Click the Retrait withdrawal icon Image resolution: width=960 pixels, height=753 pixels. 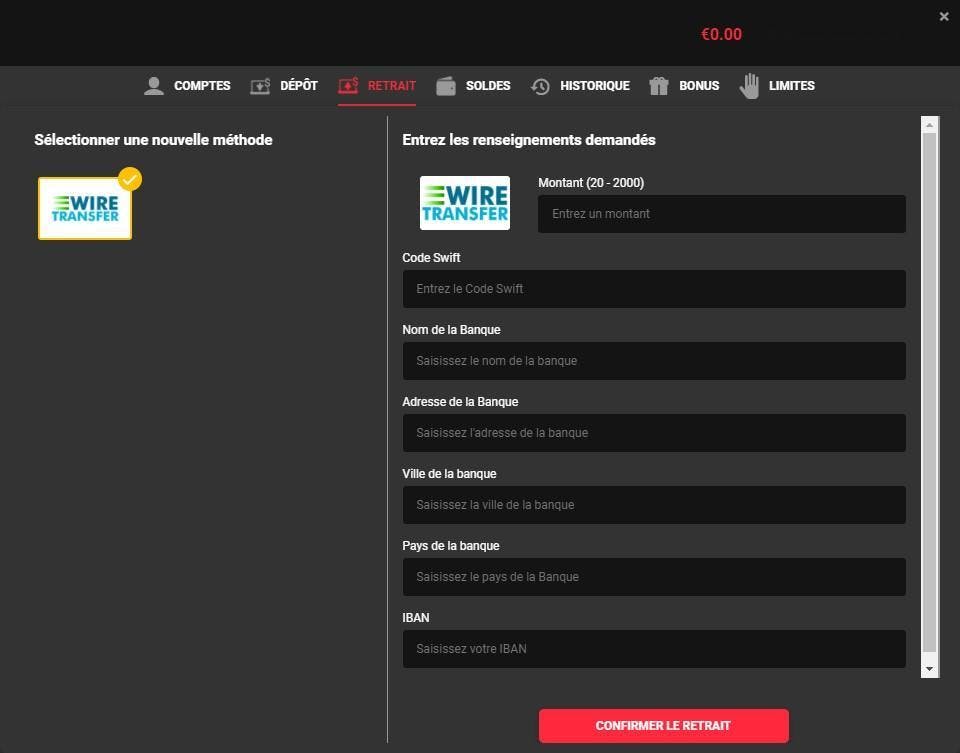pos(348,86)
